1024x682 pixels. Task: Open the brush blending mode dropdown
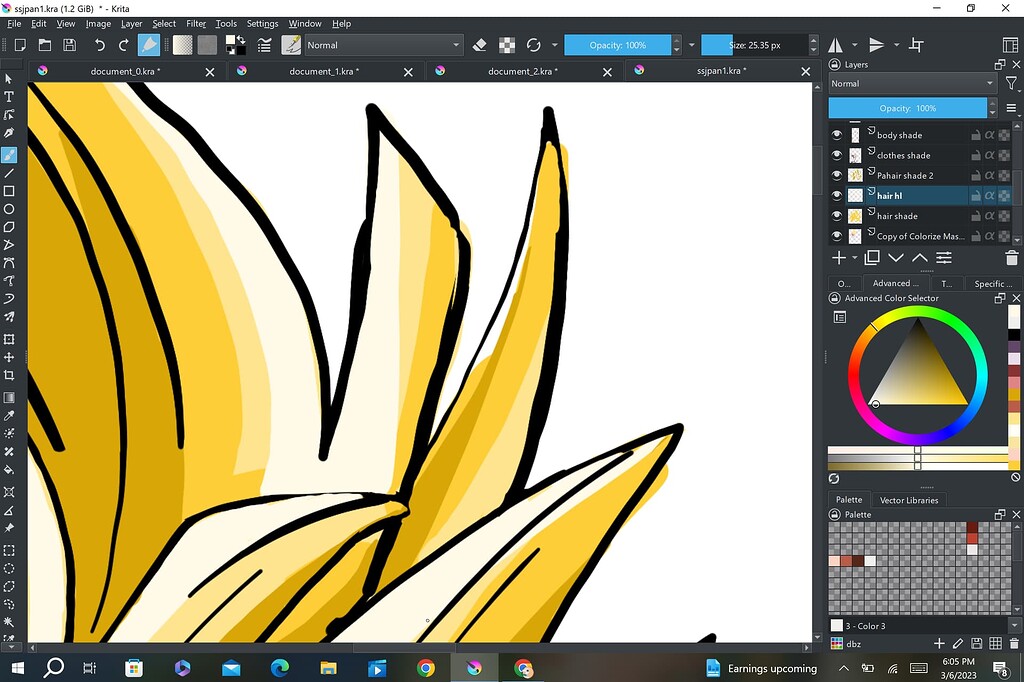coord(383,45)
